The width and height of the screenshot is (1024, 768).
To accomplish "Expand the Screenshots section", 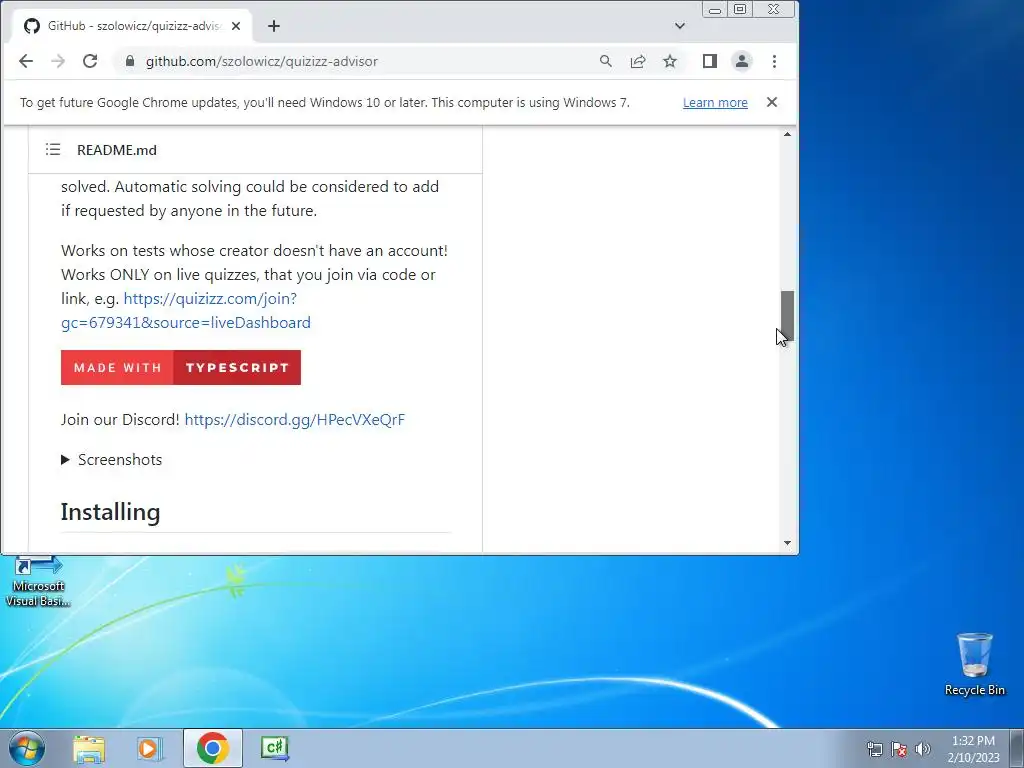I will (112, 459).
